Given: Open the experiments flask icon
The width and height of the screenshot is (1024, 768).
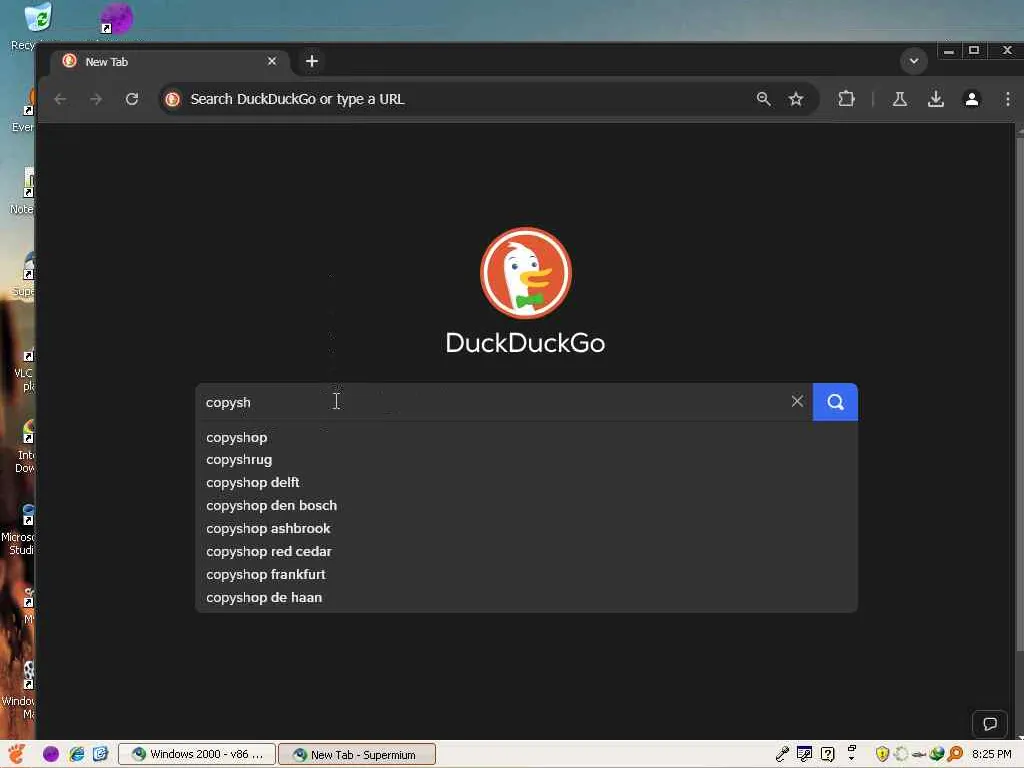Looking at the screenshot, I should pos(899,99).
